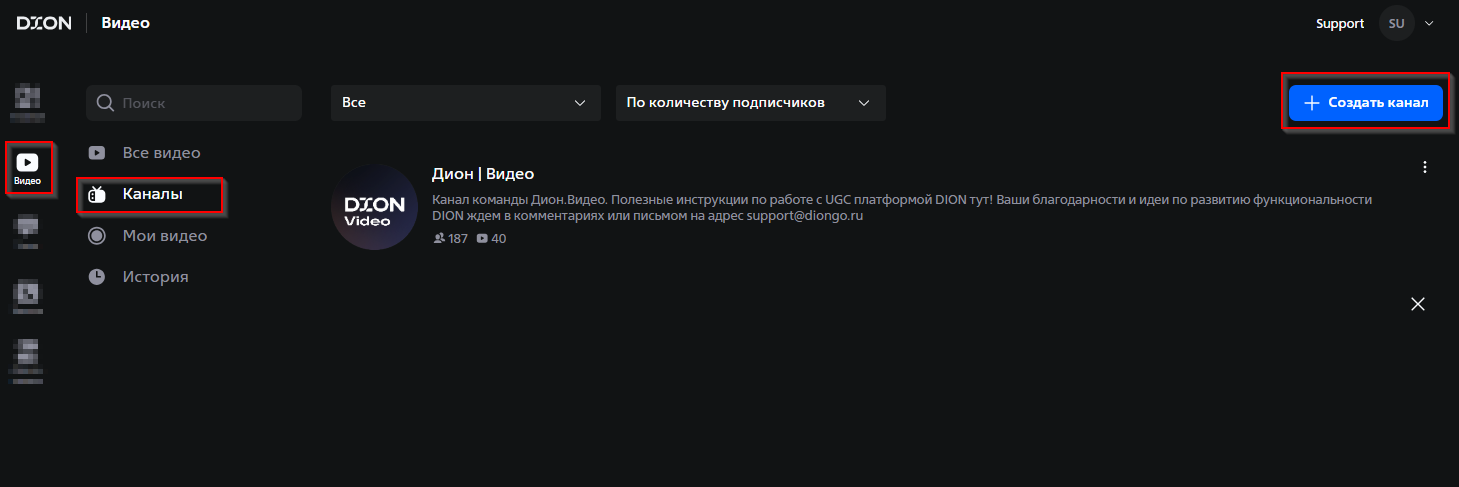The width and height of the screenshot is (1459, 487).
Task: Go to Все видео in navigation
Action: click(161, 153)
